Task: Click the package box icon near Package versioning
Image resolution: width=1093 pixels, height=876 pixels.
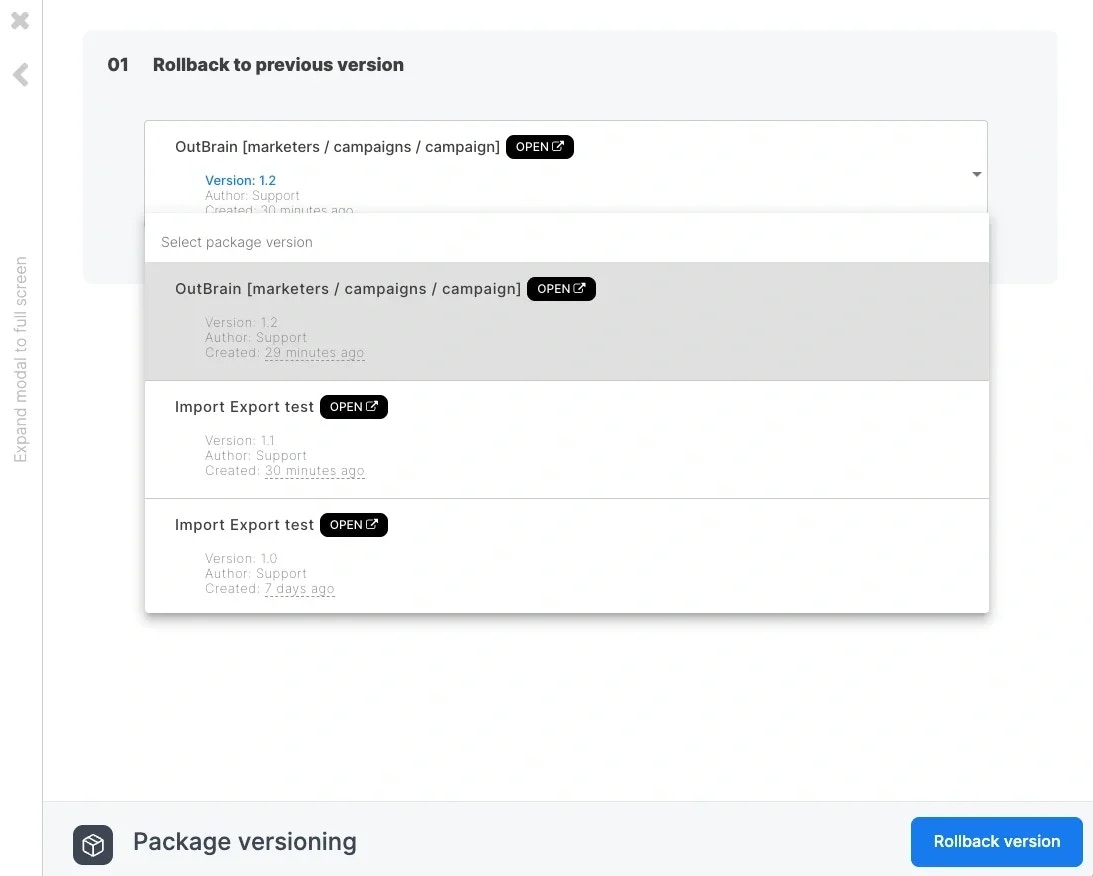Action: 92,845
